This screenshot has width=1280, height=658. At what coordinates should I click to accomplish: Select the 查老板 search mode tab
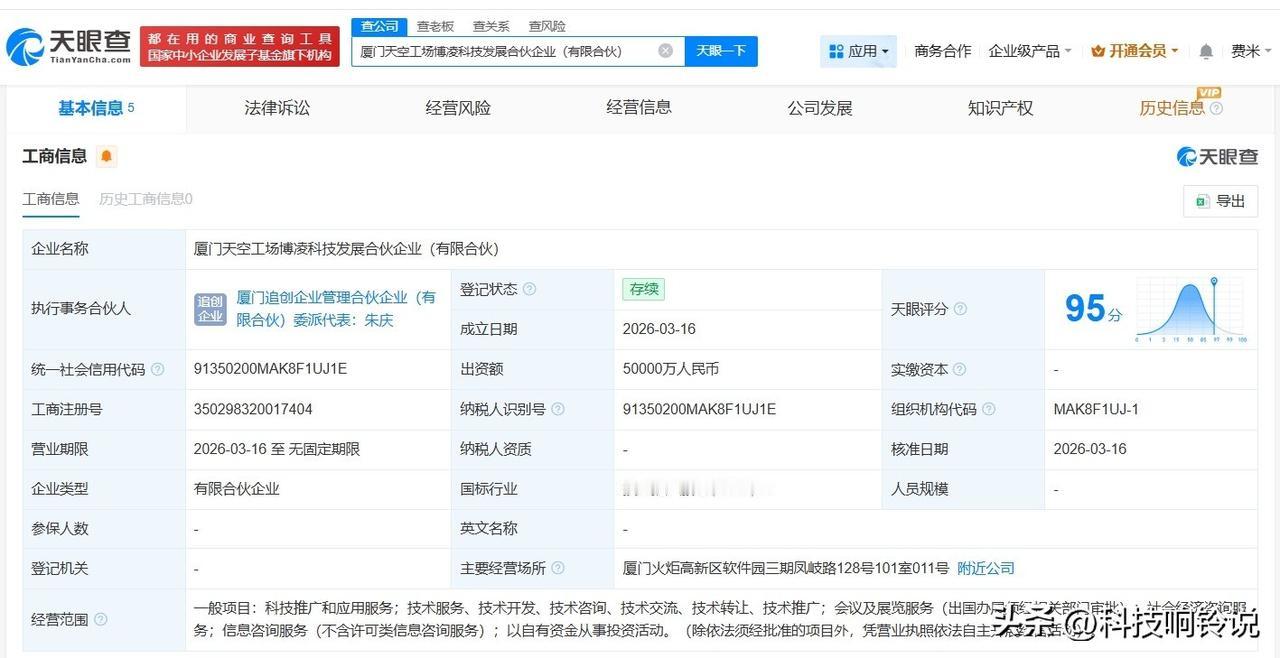coord(435,26)
